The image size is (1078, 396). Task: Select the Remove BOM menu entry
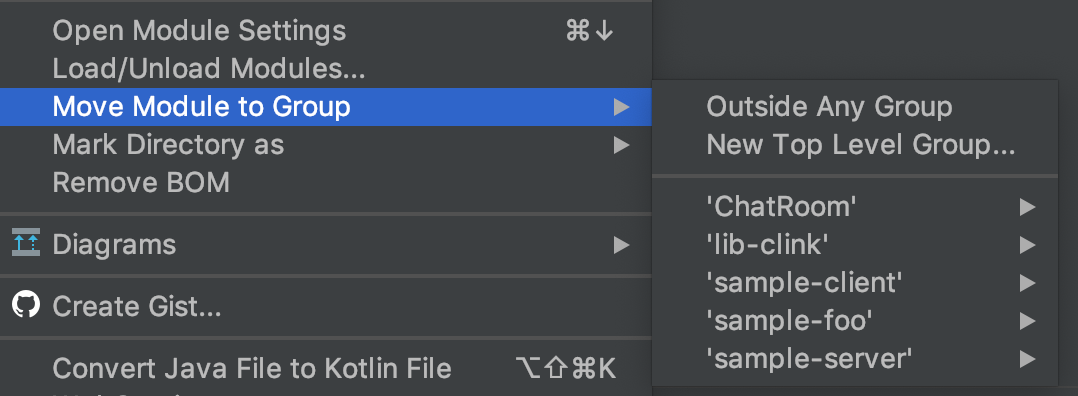(x=326, y=183)
